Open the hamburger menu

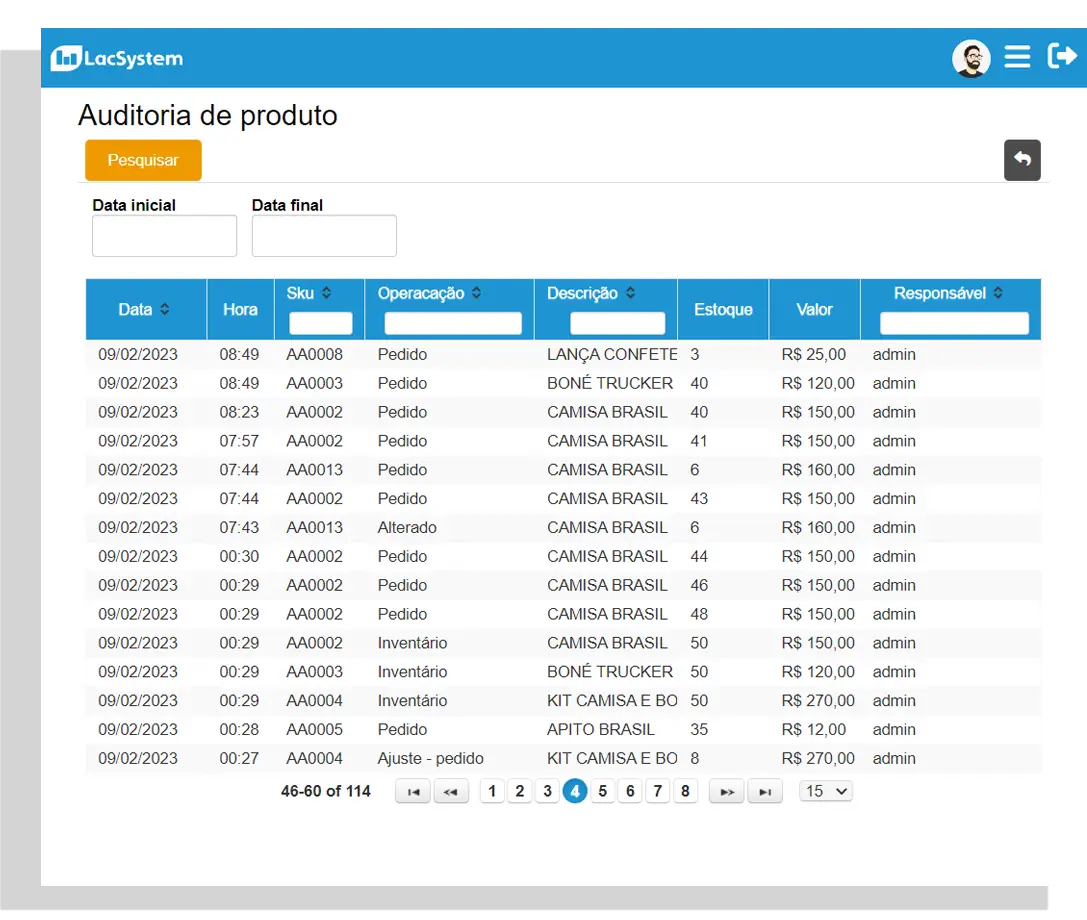coord(1017,57)
